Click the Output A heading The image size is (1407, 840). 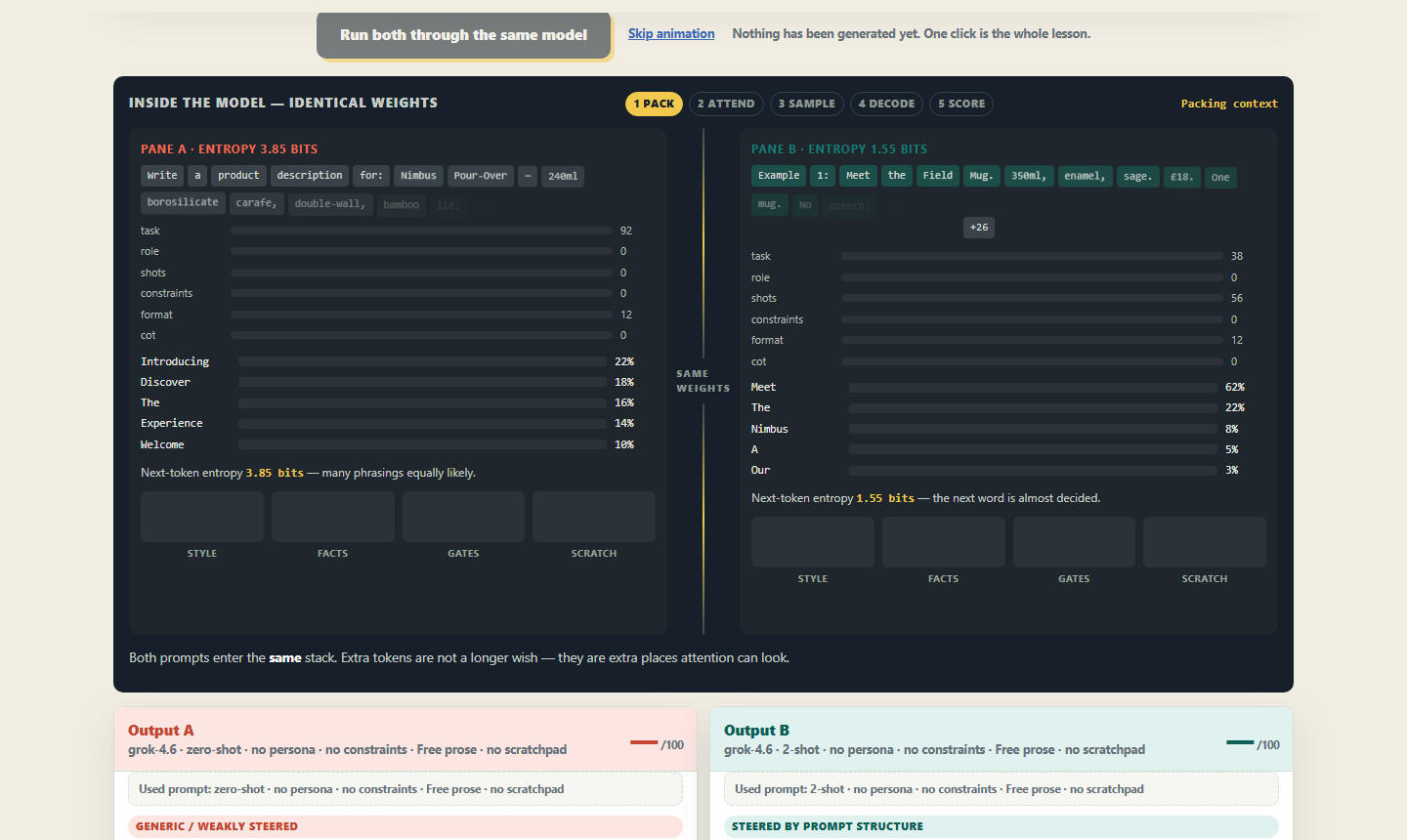(x=161, y=731)
